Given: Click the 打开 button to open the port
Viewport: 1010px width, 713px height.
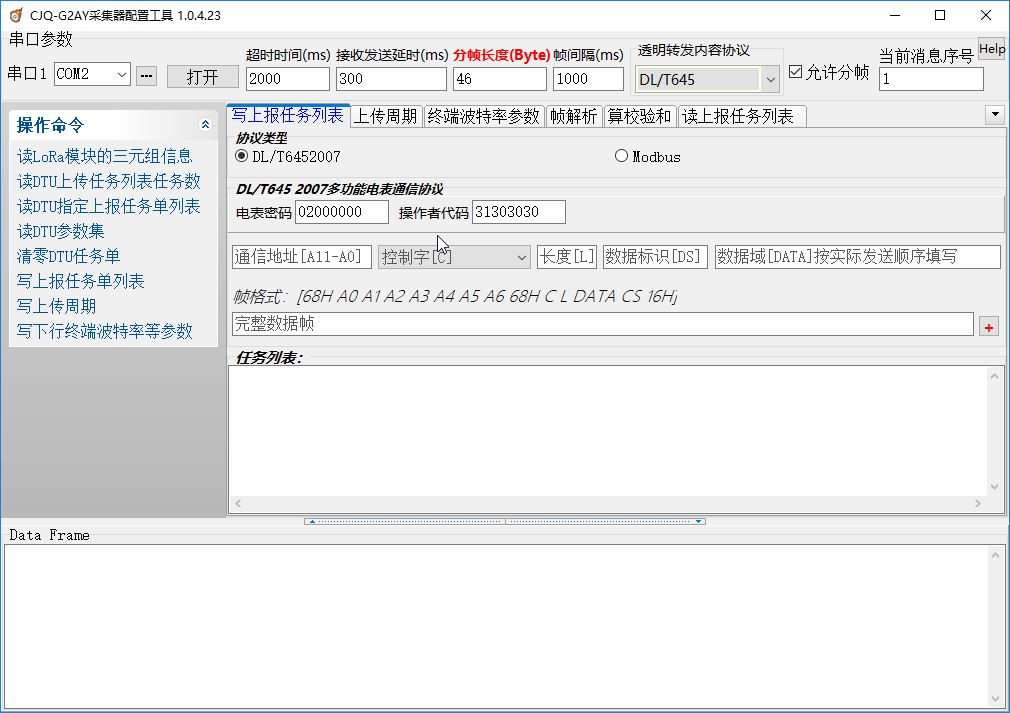Looking at the screenshot, I should click(202, 76).
